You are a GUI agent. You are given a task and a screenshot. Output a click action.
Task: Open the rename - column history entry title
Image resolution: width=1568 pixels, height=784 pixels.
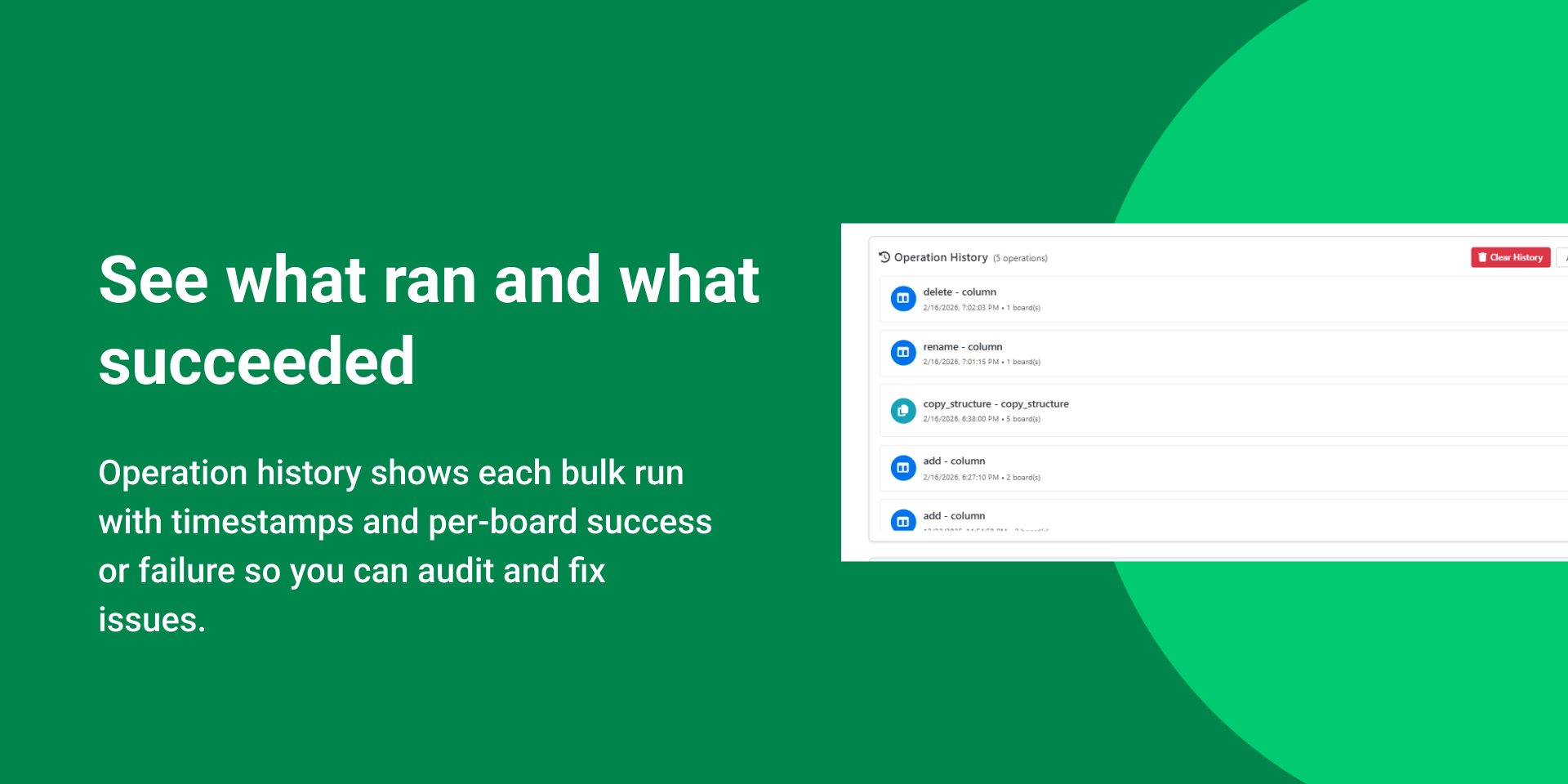[x=962, y=346]
